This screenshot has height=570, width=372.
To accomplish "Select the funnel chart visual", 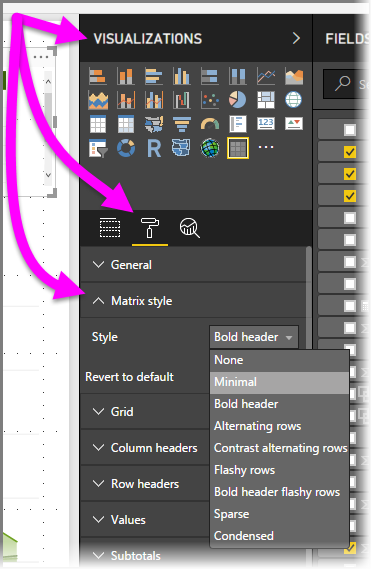I will 181,124.
